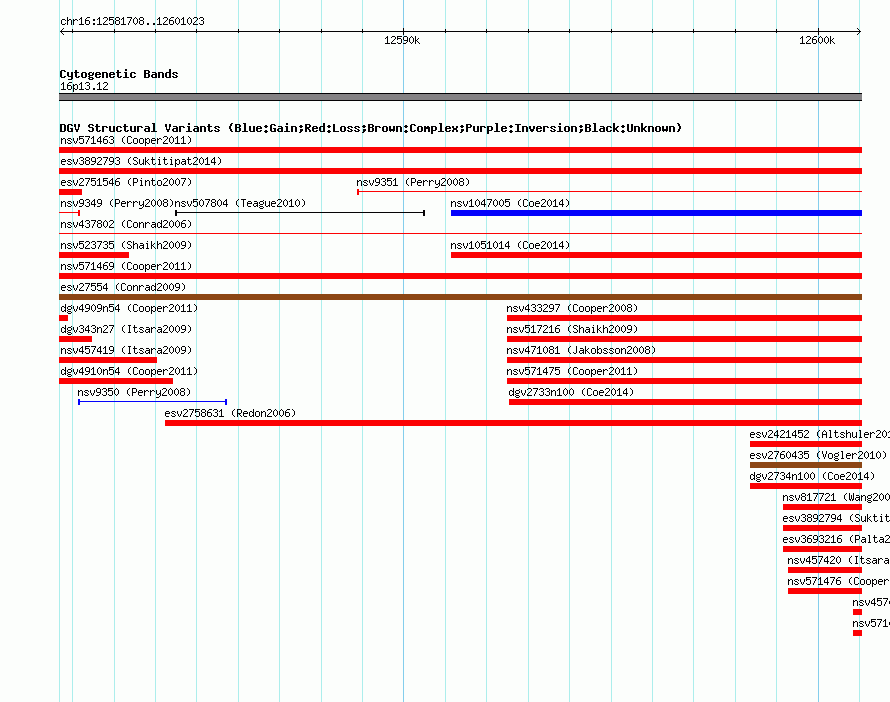Click esv3693216 (Palta) label
Screen dimensions: 890x702
click(836, 539)
